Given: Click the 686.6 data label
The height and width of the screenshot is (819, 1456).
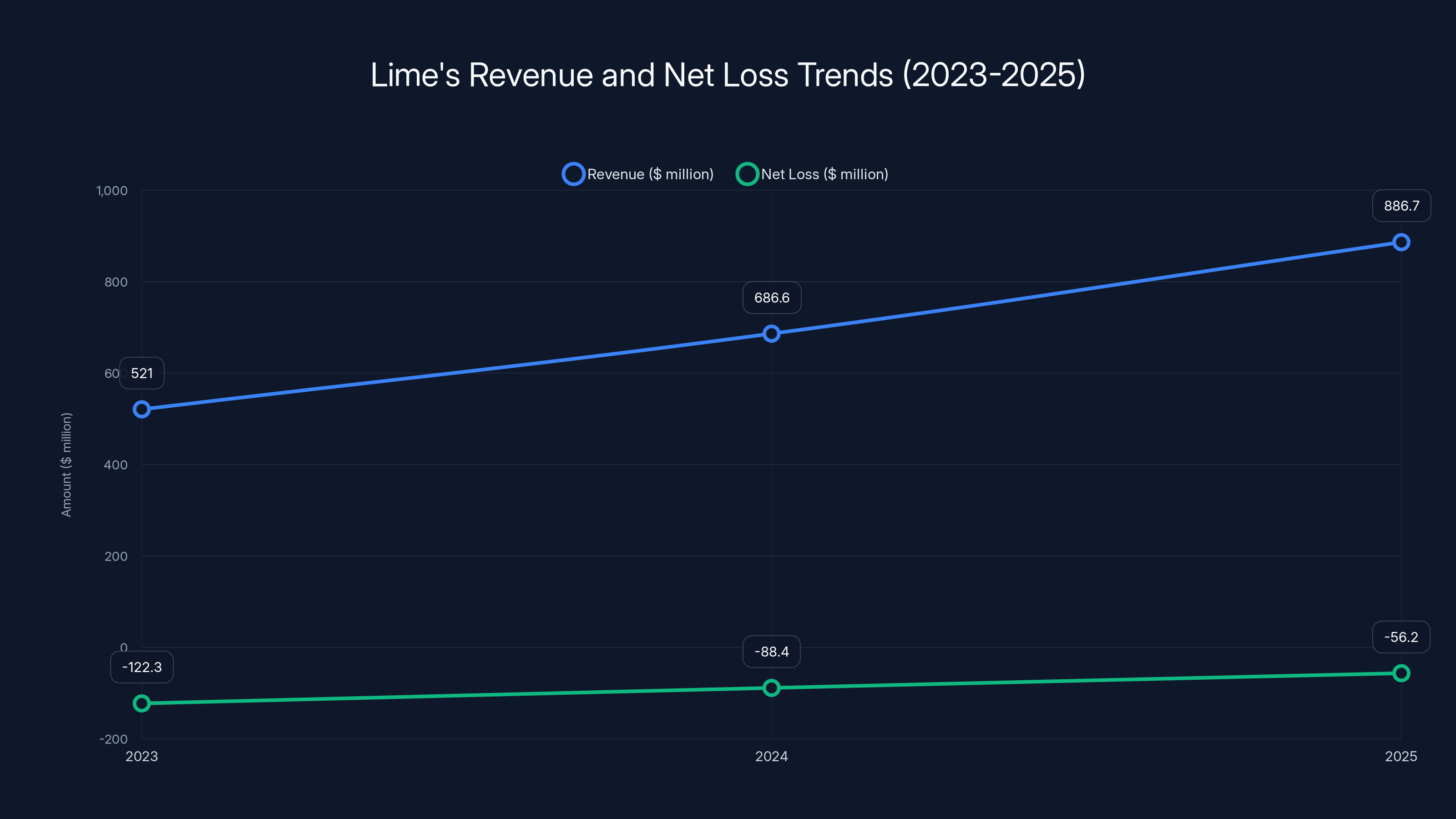Looking at the screenshot, I should tap(772, 297).
